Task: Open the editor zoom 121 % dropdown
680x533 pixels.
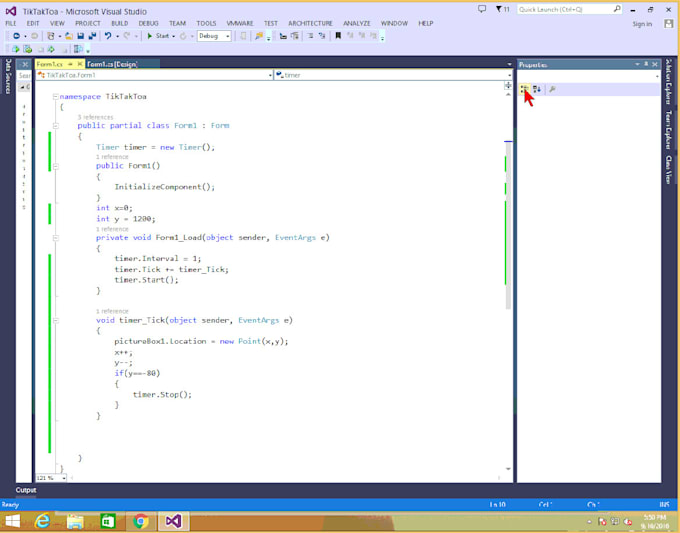Action: pyautogui.click(x=51, y=478)
